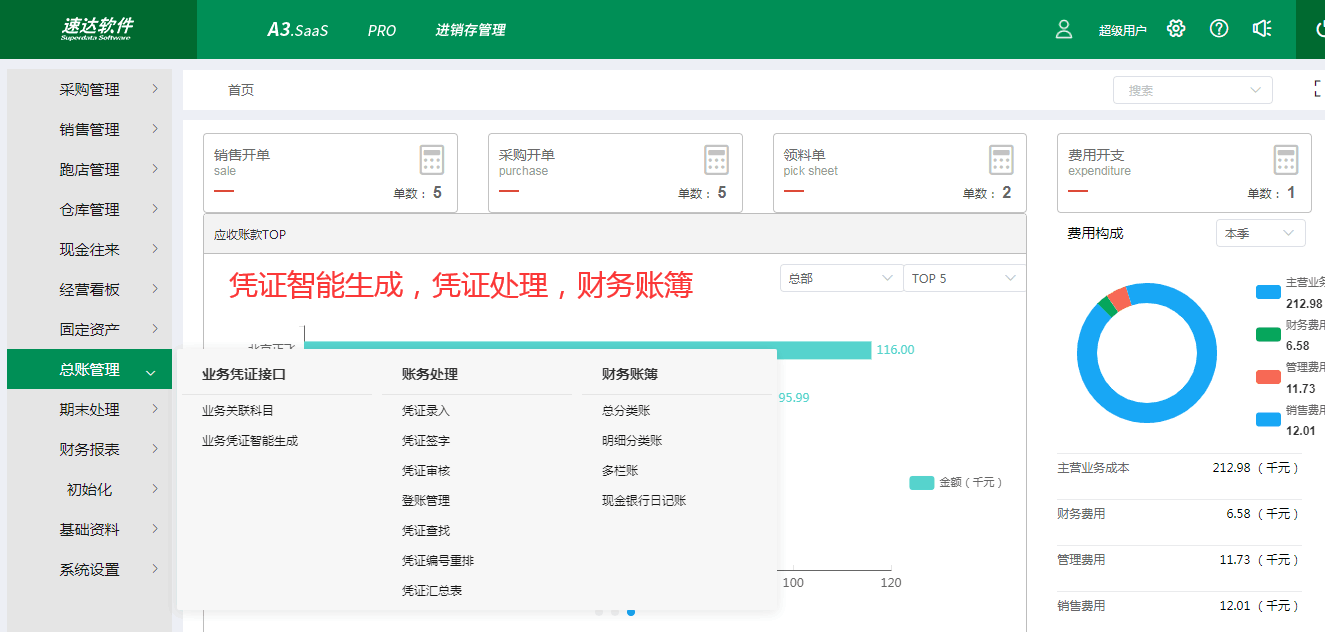Click calculator icon on 领料单 card
This screenshot has height=632, width=1325.
coord(1002,160)
